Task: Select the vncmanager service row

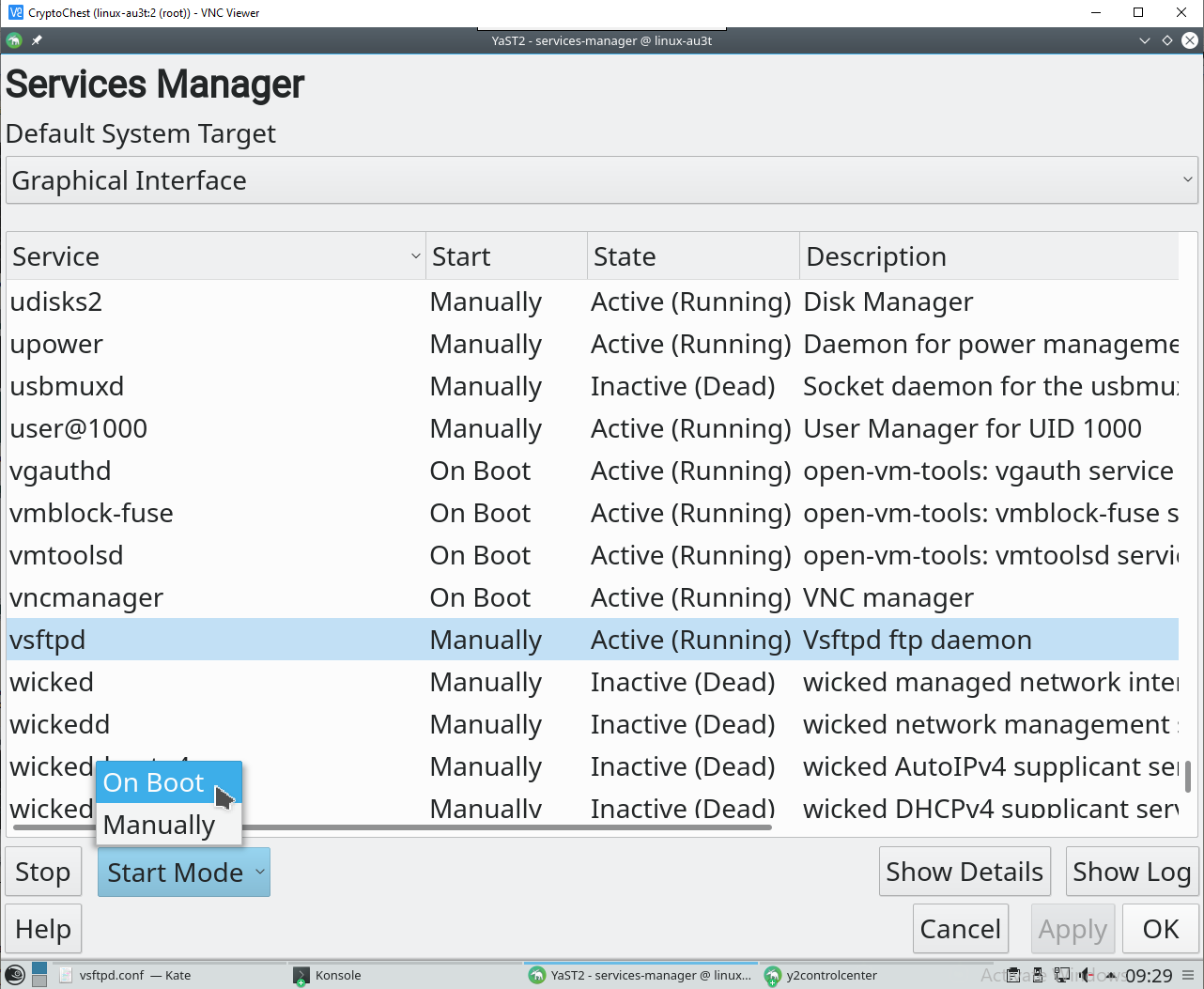Action: pos(86,597)
